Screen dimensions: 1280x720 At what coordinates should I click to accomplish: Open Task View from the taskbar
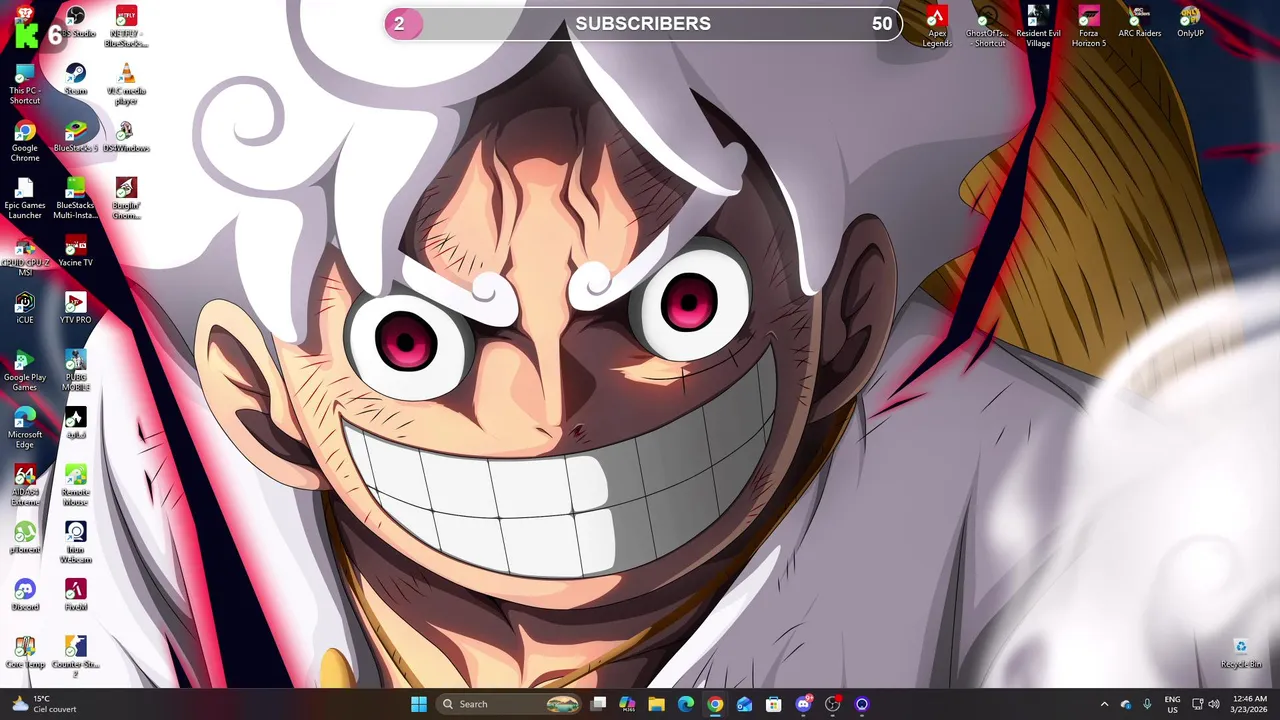pos(598,704)
